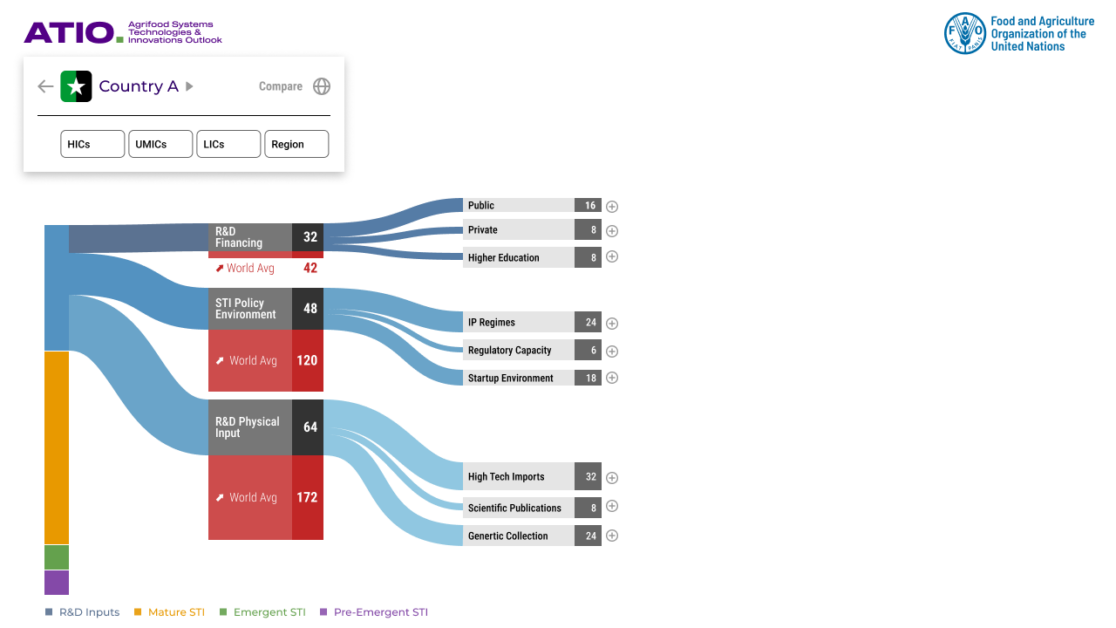Toggle the HICs comparison filter
Image resolution: width=1116 pixels, height=628 pixels.
92,144
